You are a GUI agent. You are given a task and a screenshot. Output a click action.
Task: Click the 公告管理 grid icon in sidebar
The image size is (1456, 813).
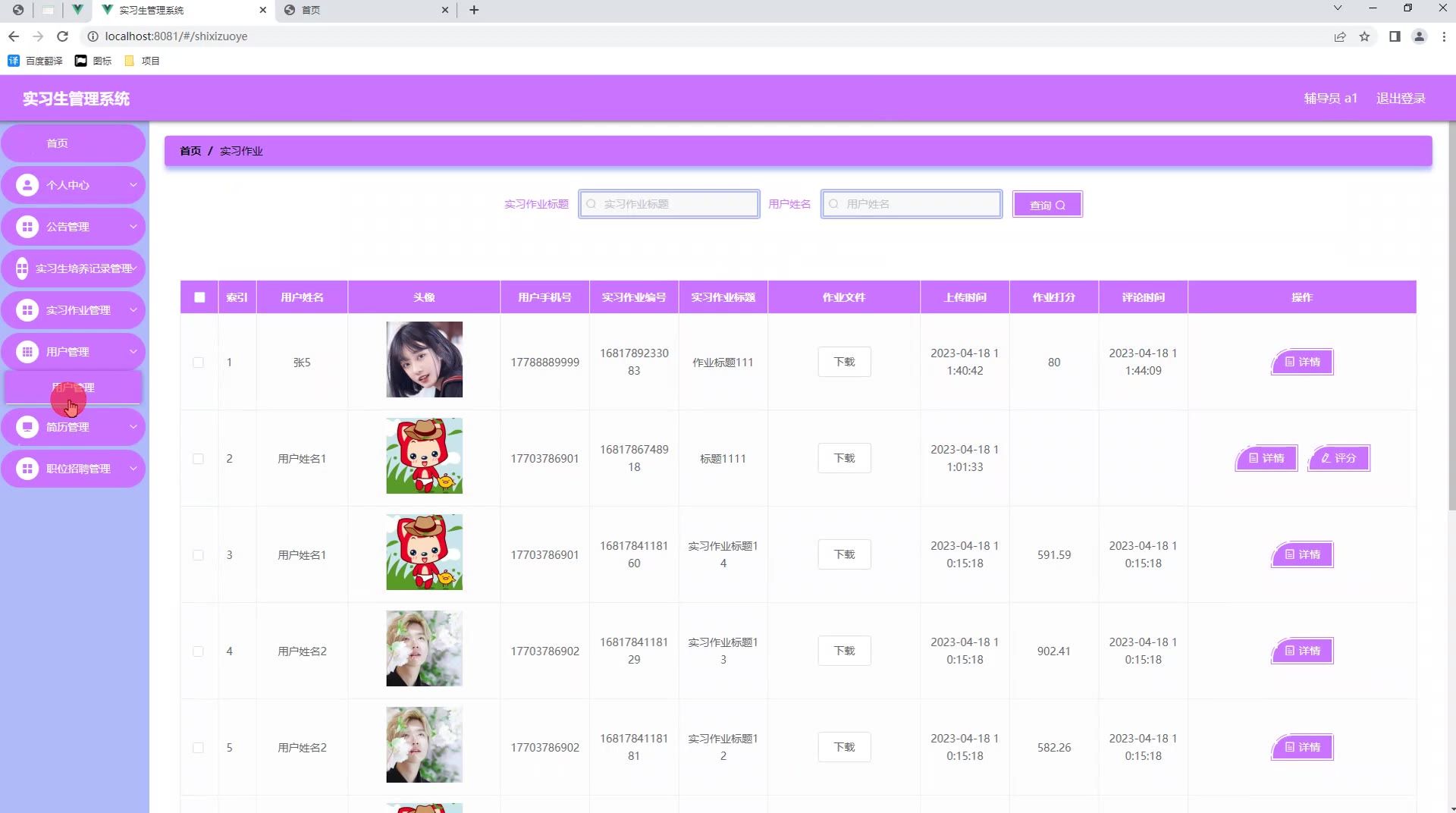[27, 227]
